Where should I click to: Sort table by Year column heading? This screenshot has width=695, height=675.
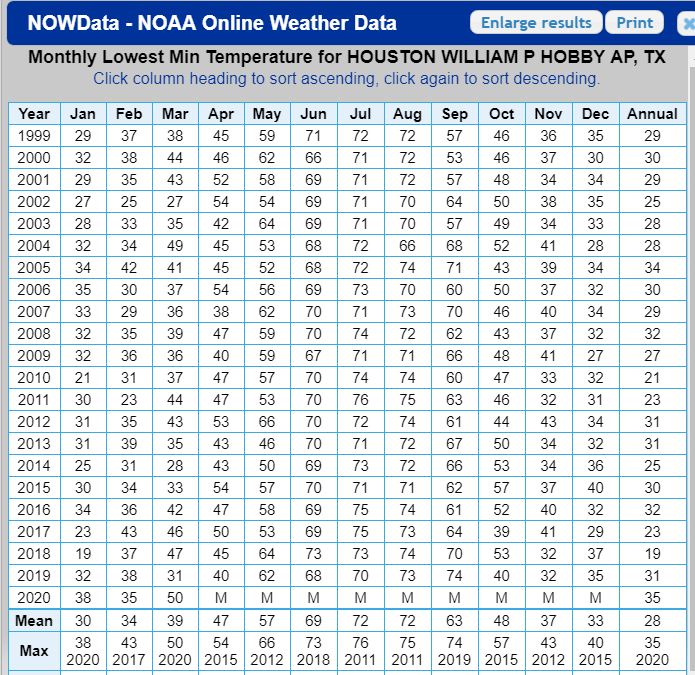click(34, 114)
